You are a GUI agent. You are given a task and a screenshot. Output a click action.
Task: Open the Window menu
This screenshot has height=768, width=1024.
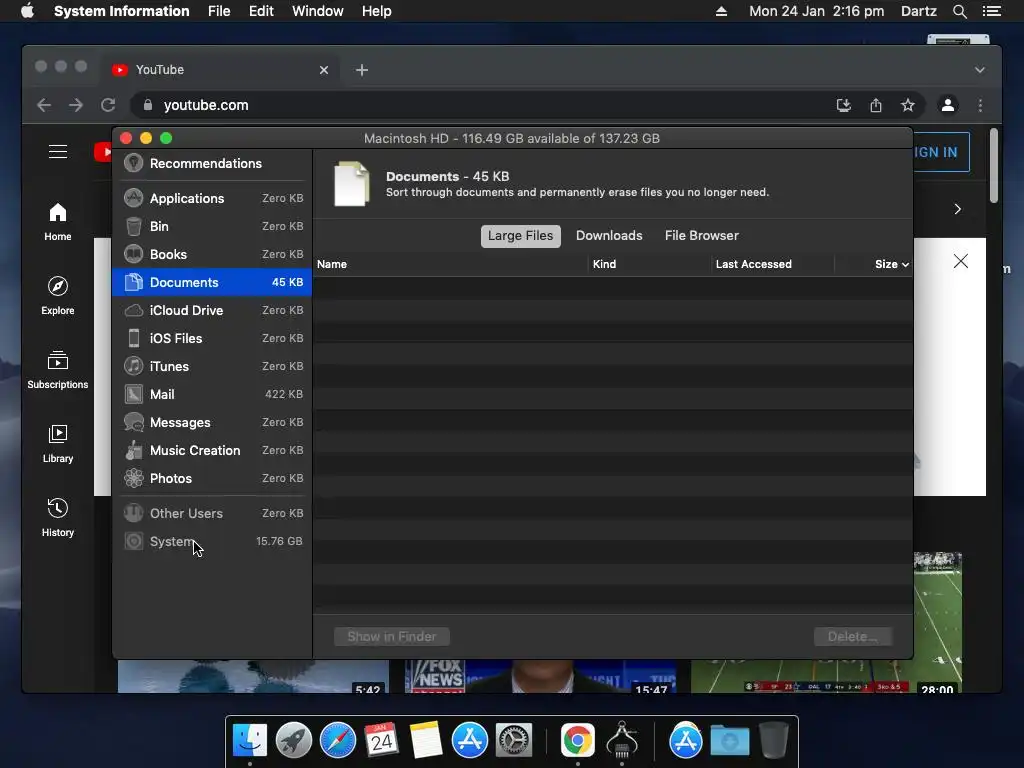pyautogui.click(x=317, y=11)
